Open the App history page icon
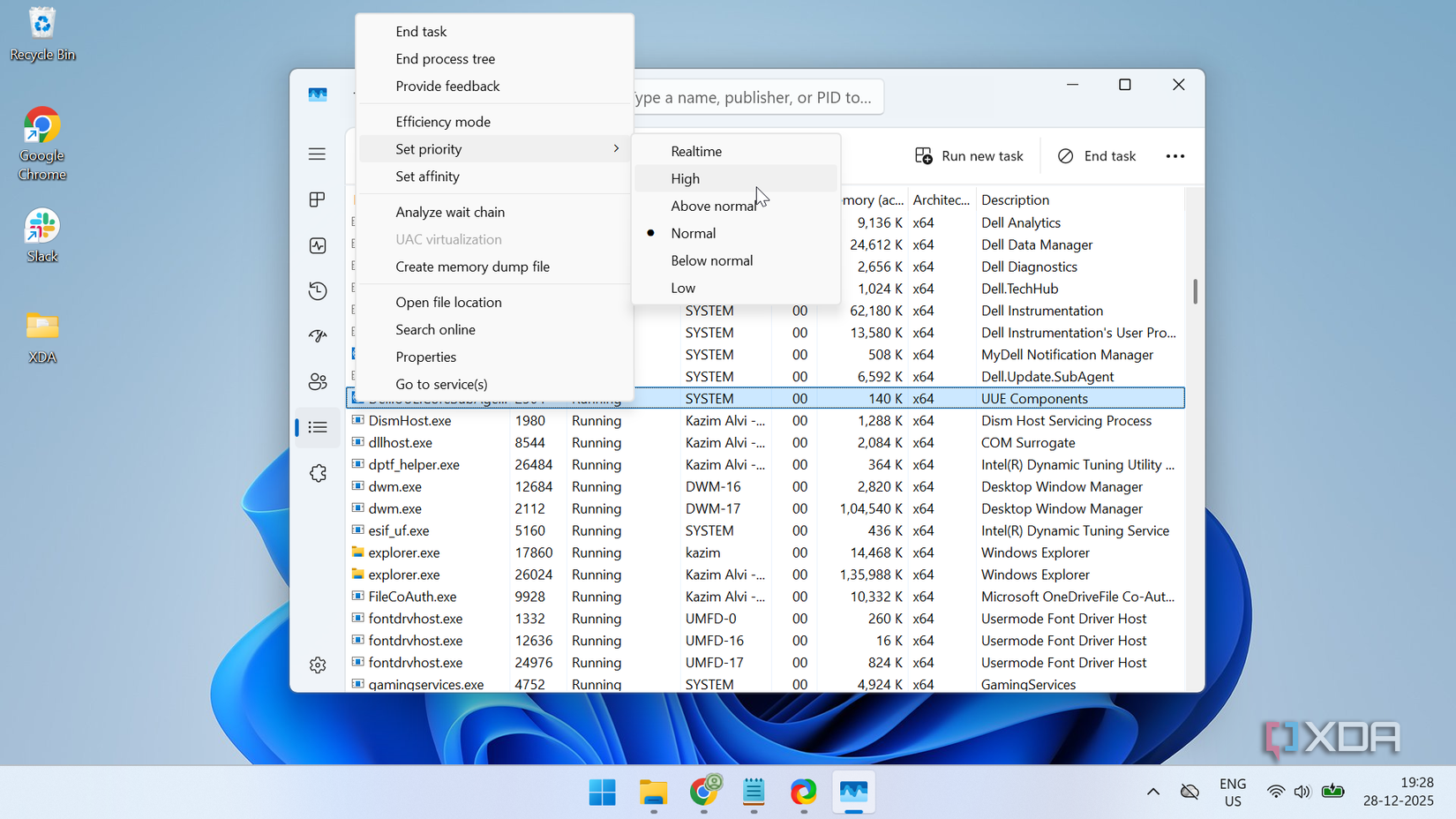Viewport: 1456px width, 819px height. (317, 291)
